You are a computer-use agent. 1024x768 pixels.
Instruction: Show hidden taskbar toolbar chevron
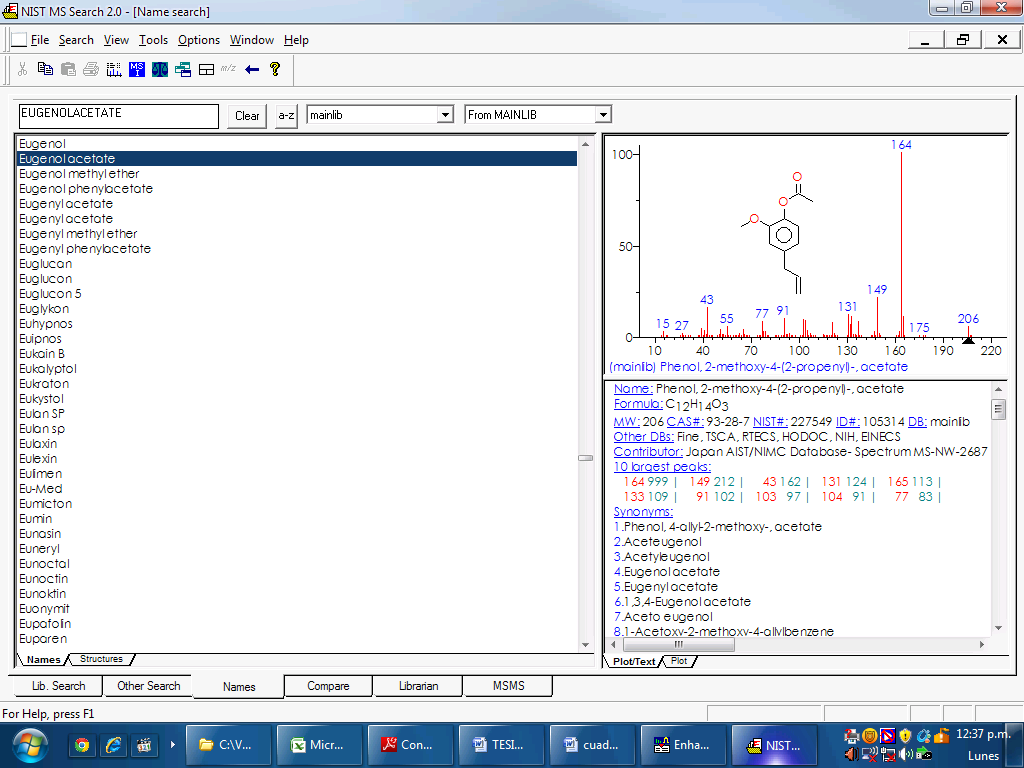172,744
